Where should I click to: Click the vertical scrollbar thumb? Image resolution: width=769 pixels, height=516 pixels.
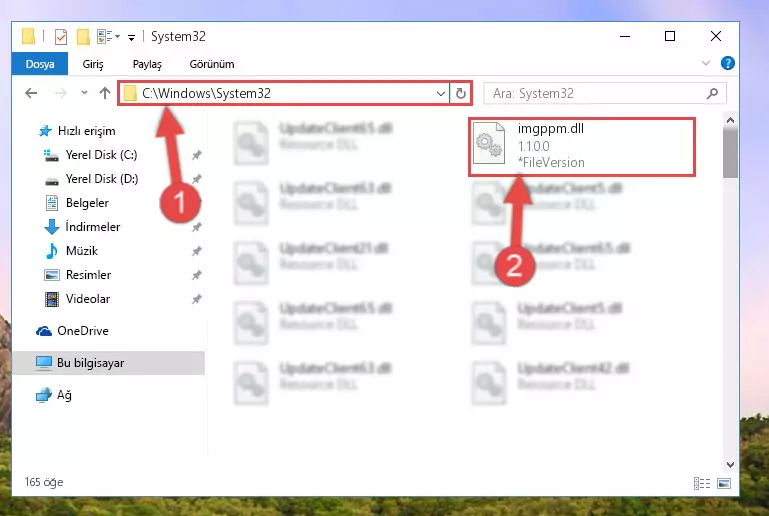coord(730,154)
